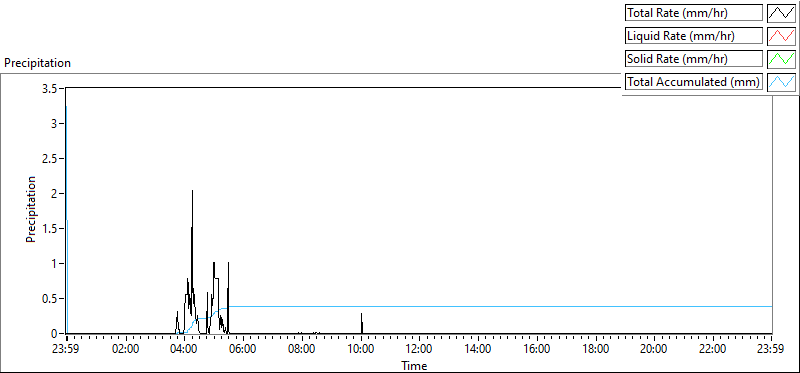
Task: Select the Total Accumulated (mm) legend label
Action: [x=693, y=82]
